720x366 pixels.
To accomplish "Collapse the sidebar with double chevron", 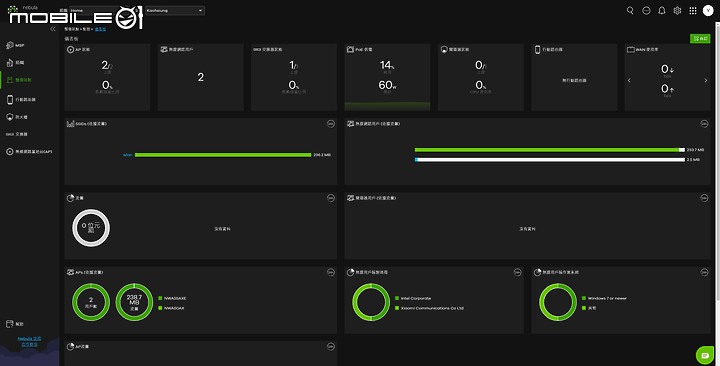I will [53, 29].
